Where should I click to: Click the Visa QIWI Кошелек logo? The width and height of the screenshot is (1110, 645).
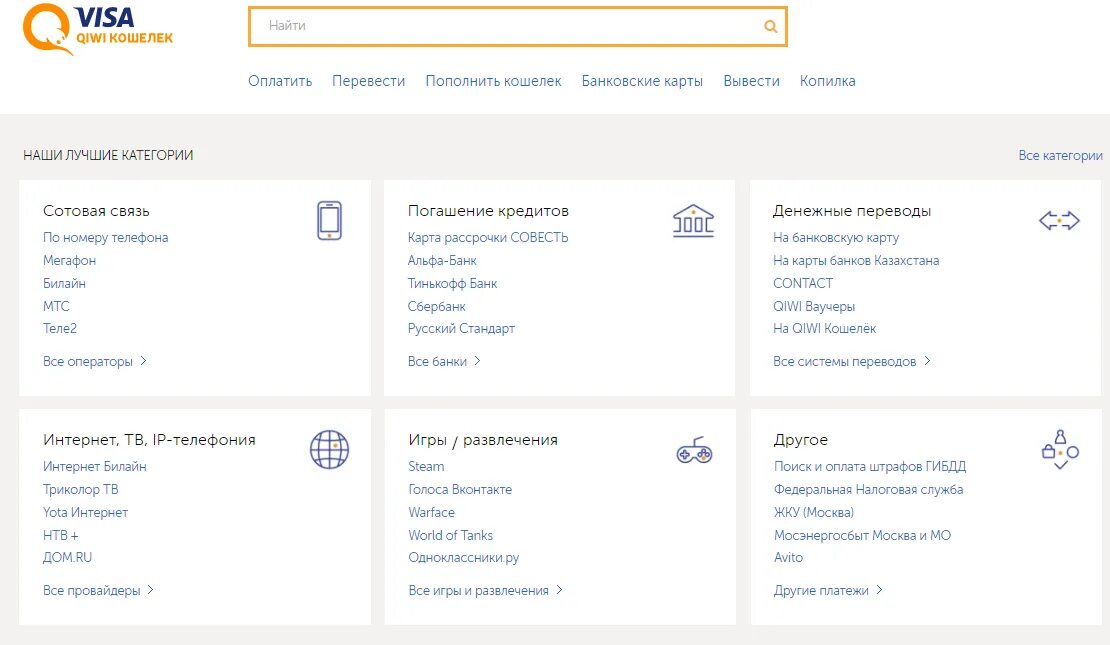tap(98, 29)
